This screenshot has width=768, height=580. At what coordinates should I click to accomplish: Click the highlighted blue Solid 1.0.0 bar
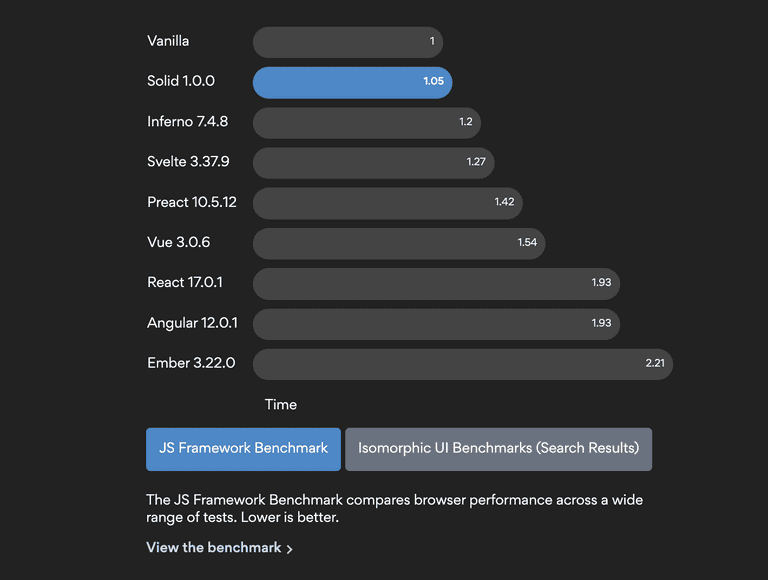click(352, 82)
